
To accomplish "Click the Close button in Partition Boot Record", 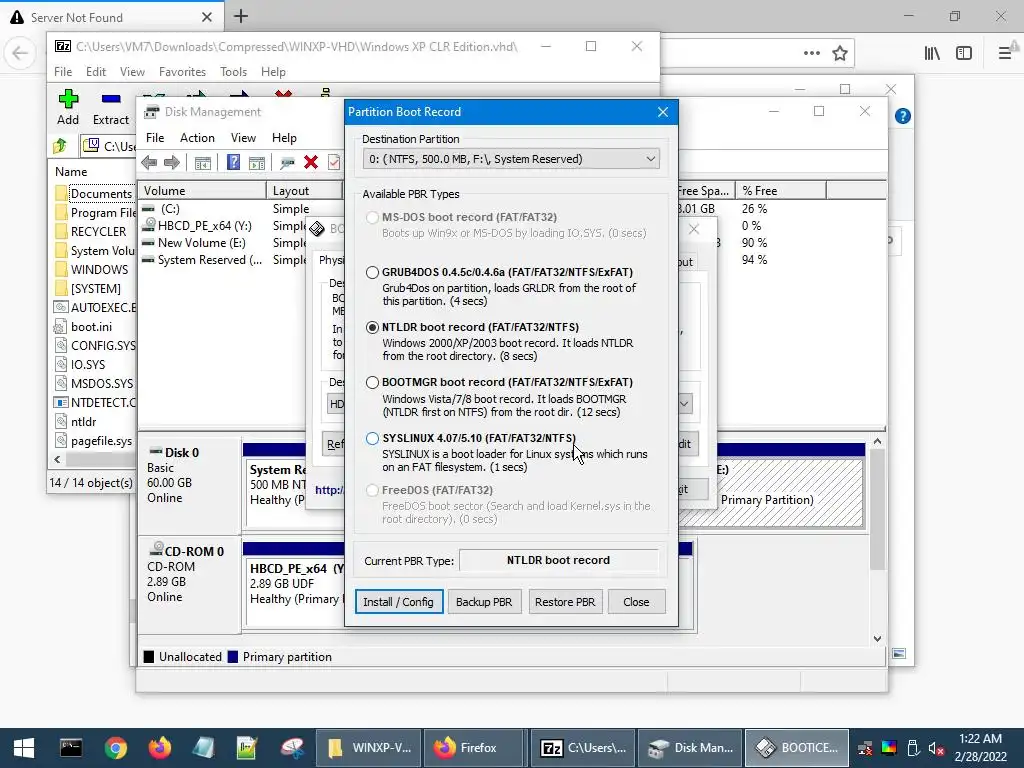I will tap(636, 601).
